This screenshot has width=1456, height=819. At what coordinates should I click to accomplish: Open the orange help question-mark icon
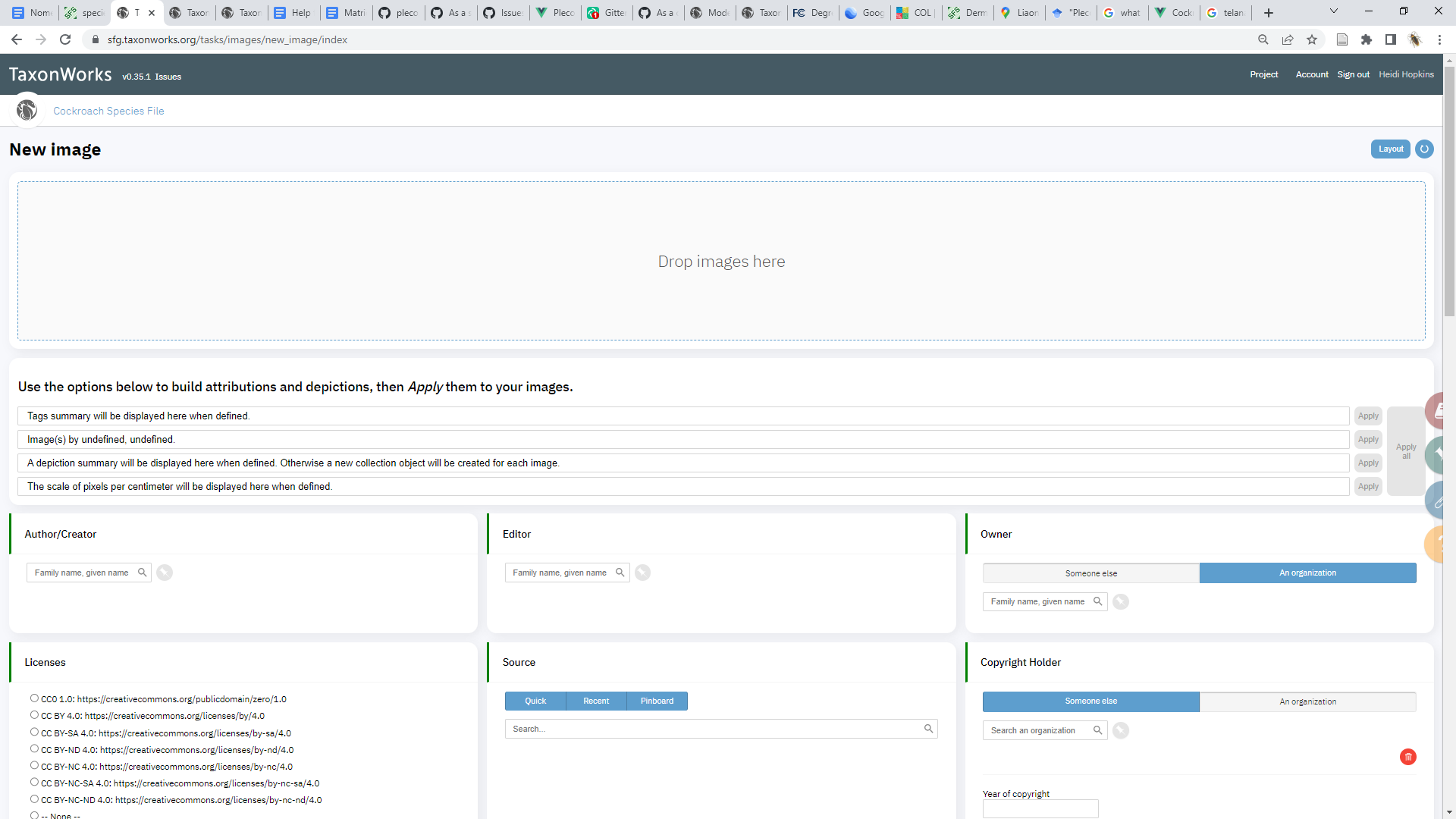pos(1439,543)
